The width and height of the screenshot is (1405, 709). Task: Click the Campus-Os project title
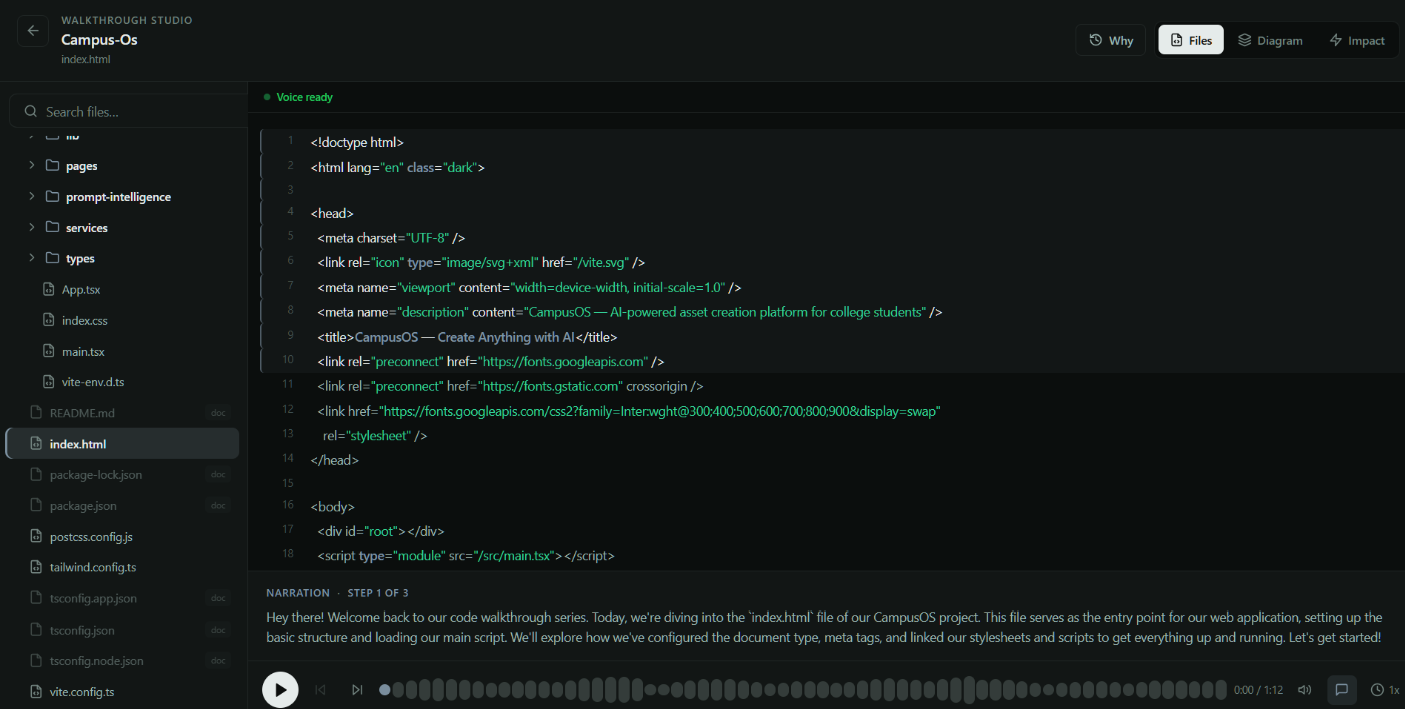pyautogui.click(x=99, y=40)
